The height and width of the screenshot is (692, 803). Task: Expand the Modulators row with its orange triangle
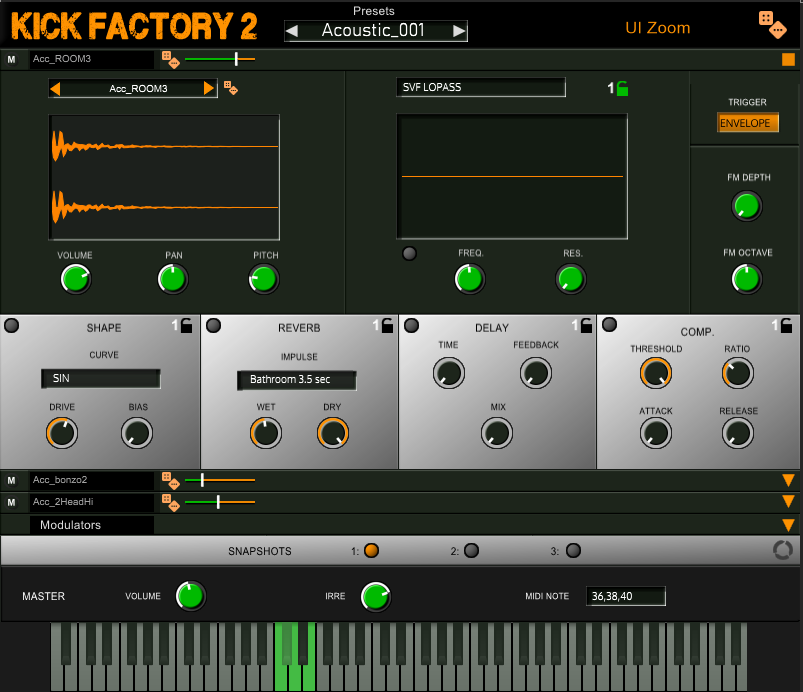[x=788, y=525]
